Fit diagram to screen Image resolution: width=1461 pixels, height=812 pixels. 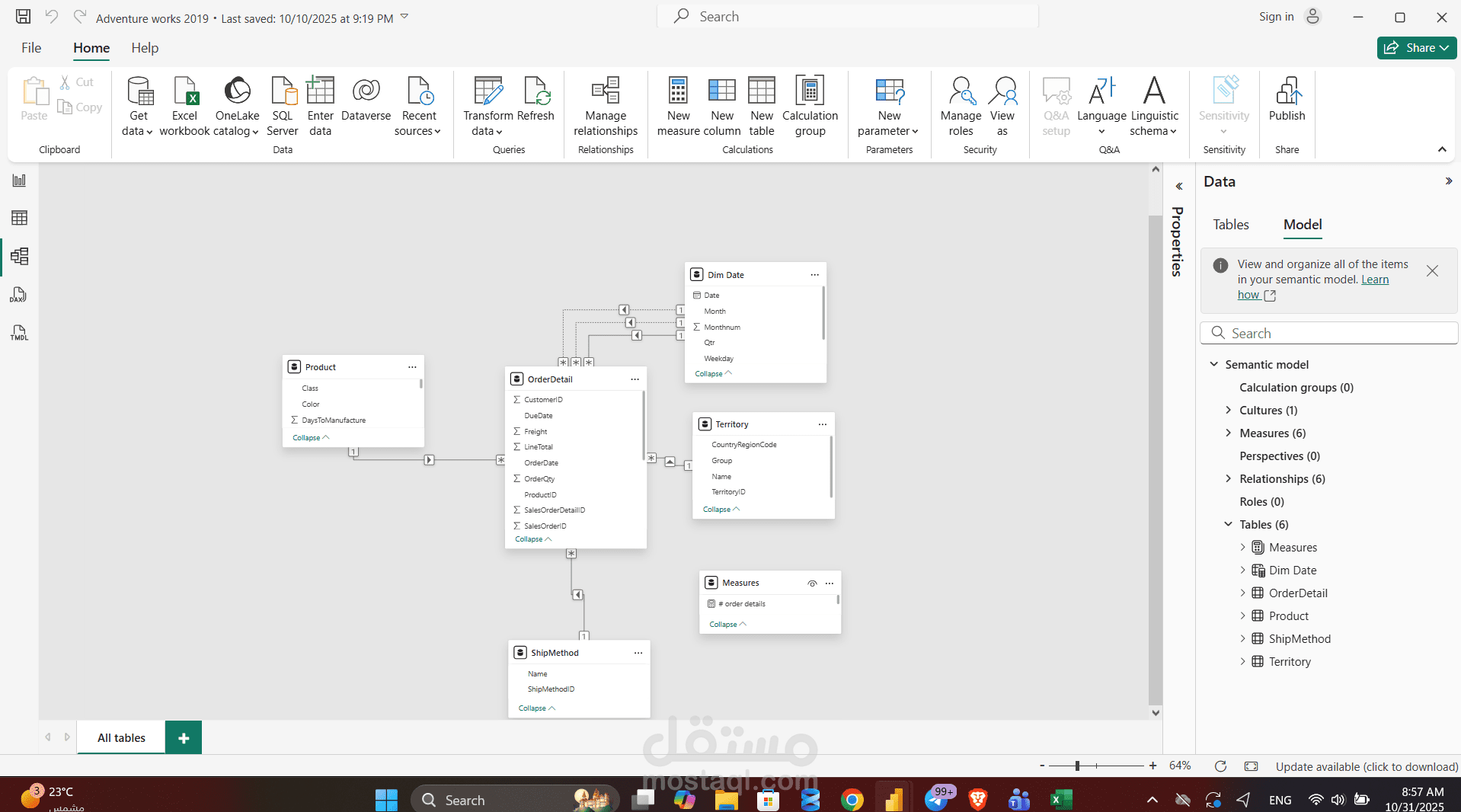1251,766
